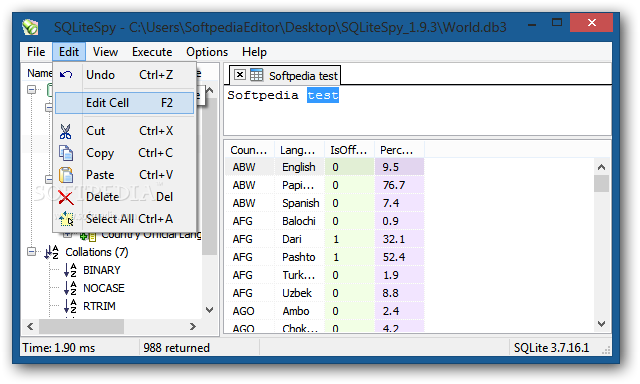Click the highlighted word test in editor

pos(323,95)
